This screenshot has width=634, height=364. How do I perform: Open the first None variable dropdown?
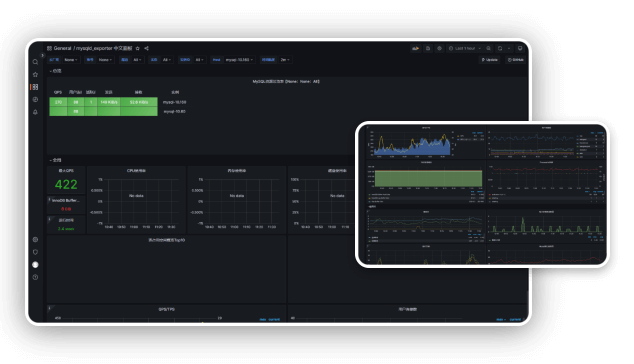(71, 59)
